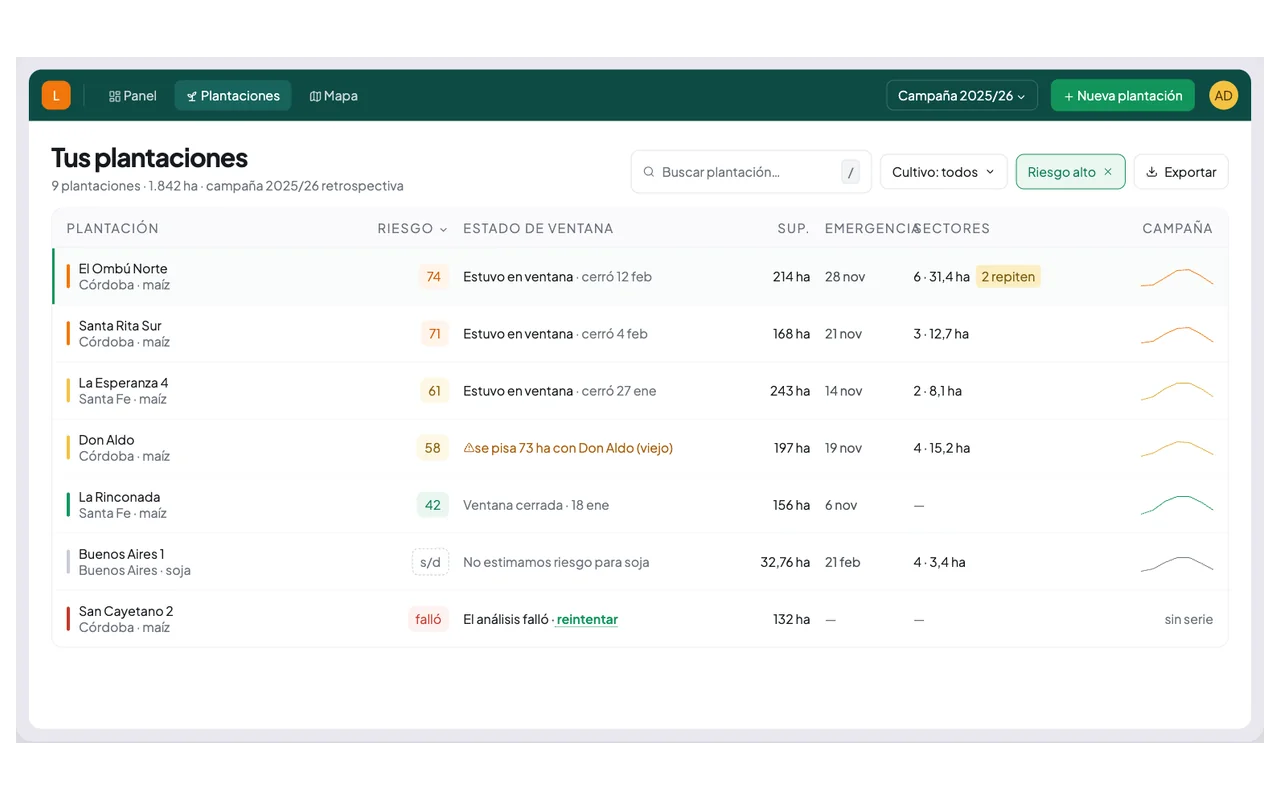Switch to the Plantaciones tab
The image size is (1280, 800).
233,96
